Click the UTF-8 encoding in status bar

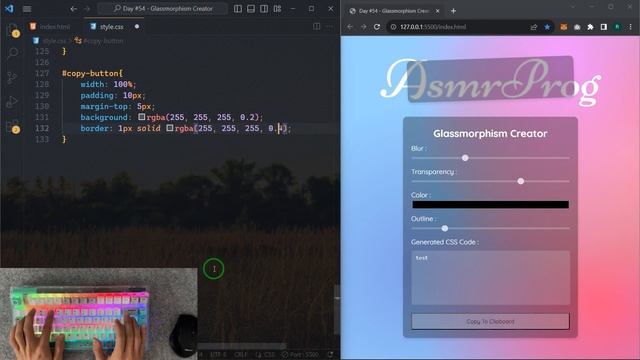pos(218,354)
